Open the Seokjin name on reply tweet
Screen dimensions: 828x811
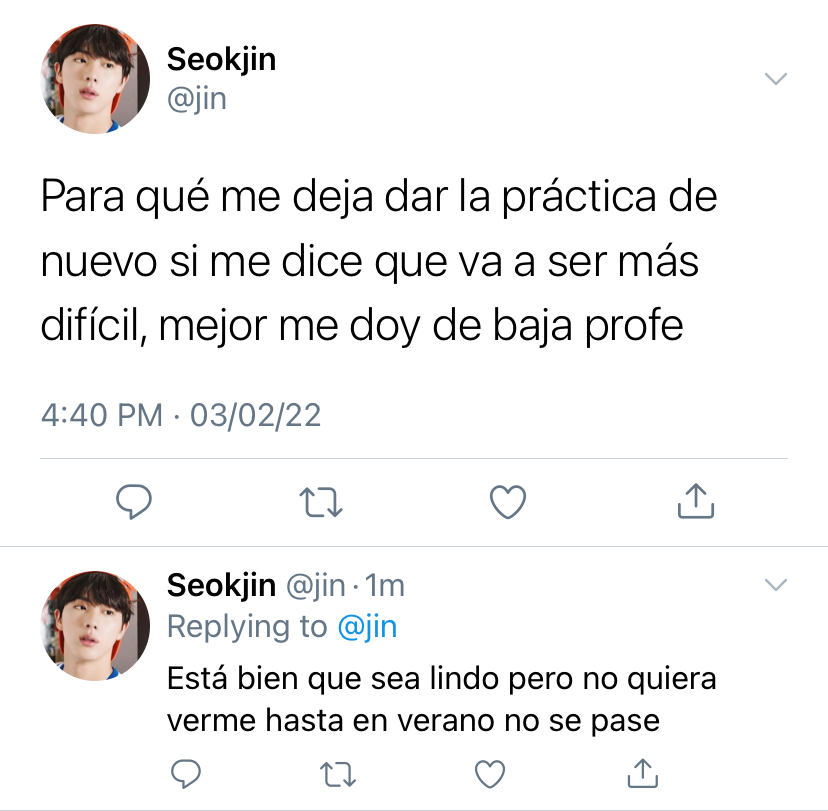coord(221,586)
